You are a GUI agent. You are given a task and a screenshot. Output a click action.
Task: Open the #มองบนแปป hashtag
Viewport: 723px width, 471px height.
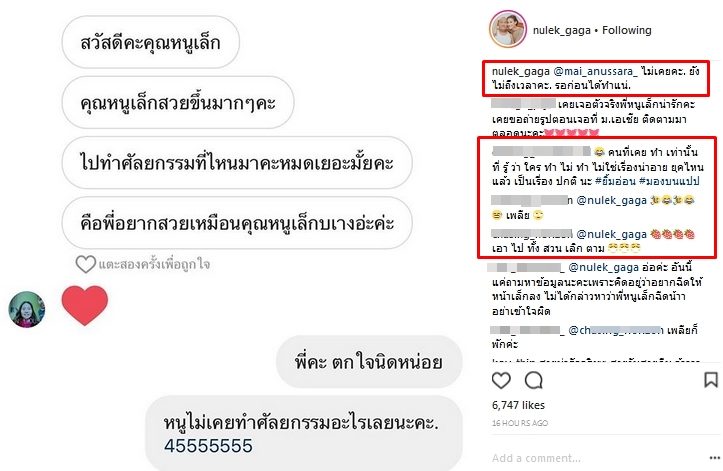coord(669,181)
